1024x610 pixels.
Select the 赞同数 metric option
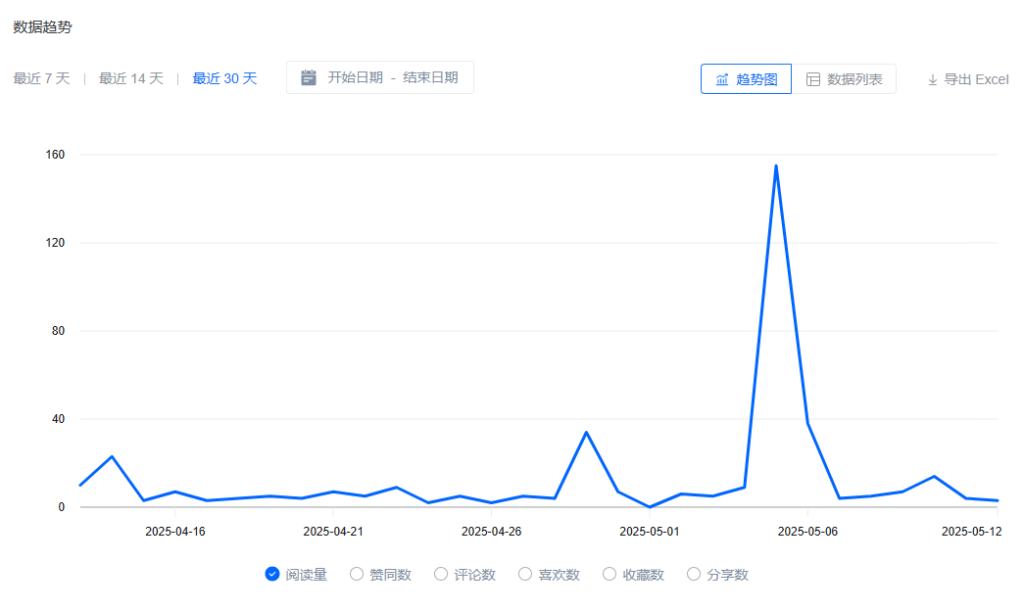pyautogui.click(x=356, y=574)
